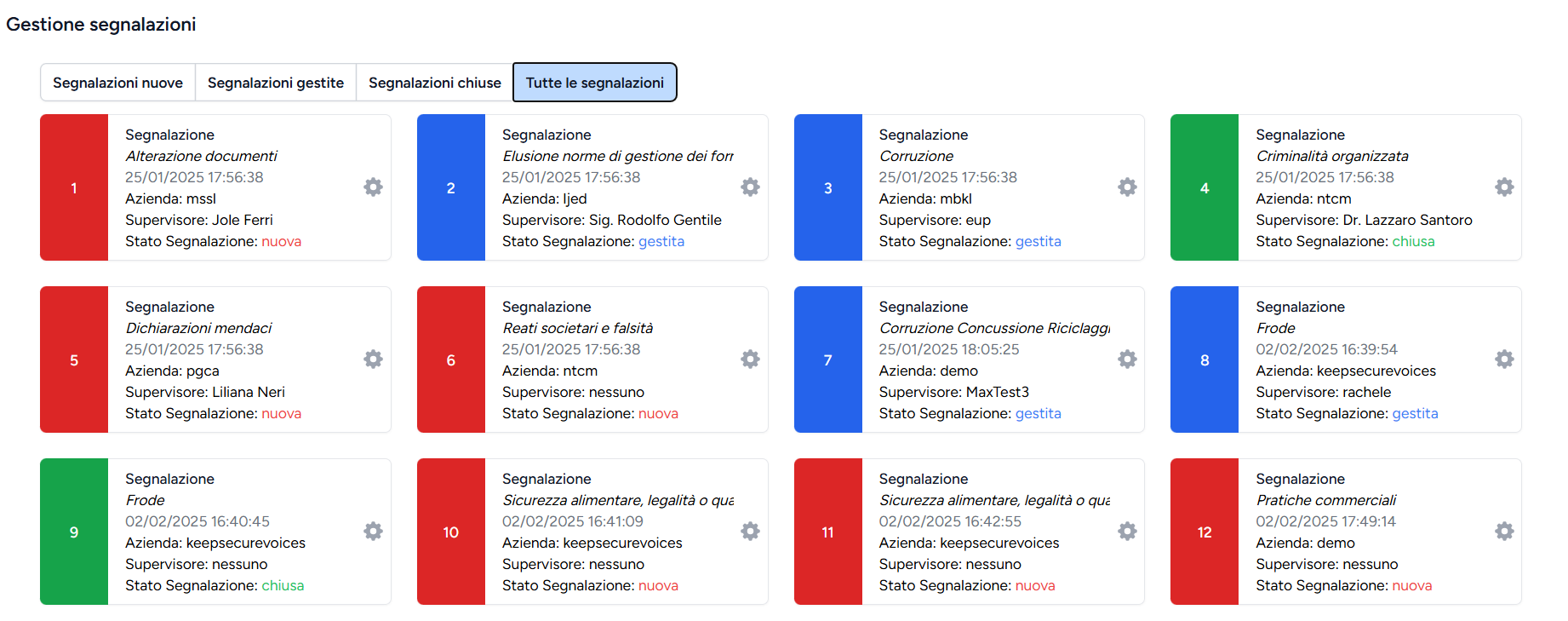Open the Segnalazioni gestite tab
Screen dimensions: 1568x621
point(276,82)
